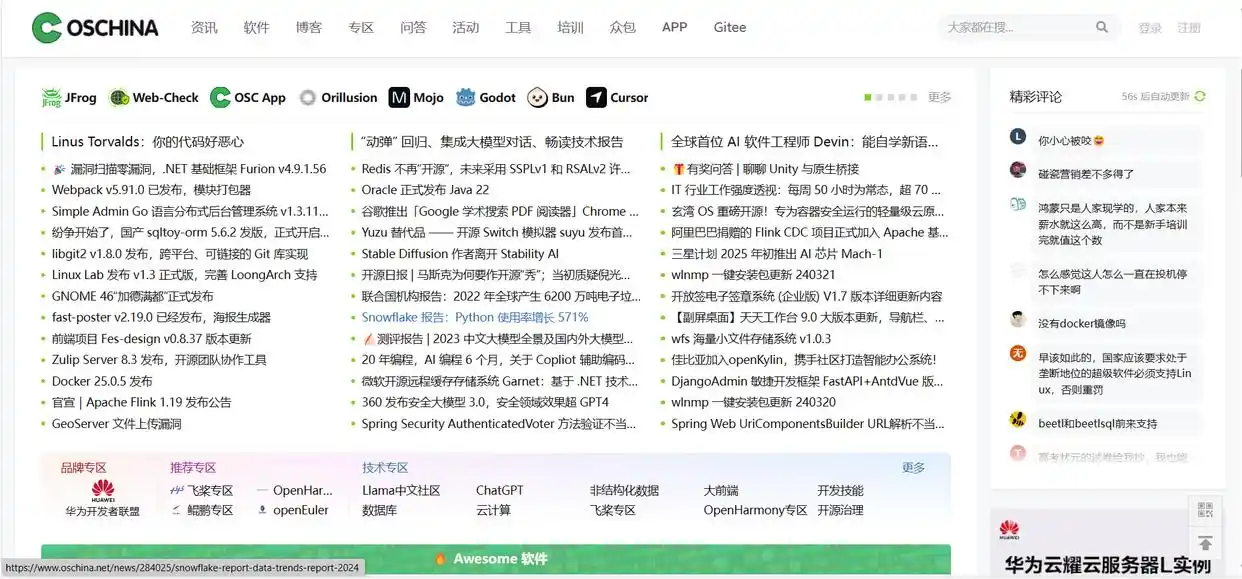
Task: Click the QR code floating icon
Action: pos(1205,511)
